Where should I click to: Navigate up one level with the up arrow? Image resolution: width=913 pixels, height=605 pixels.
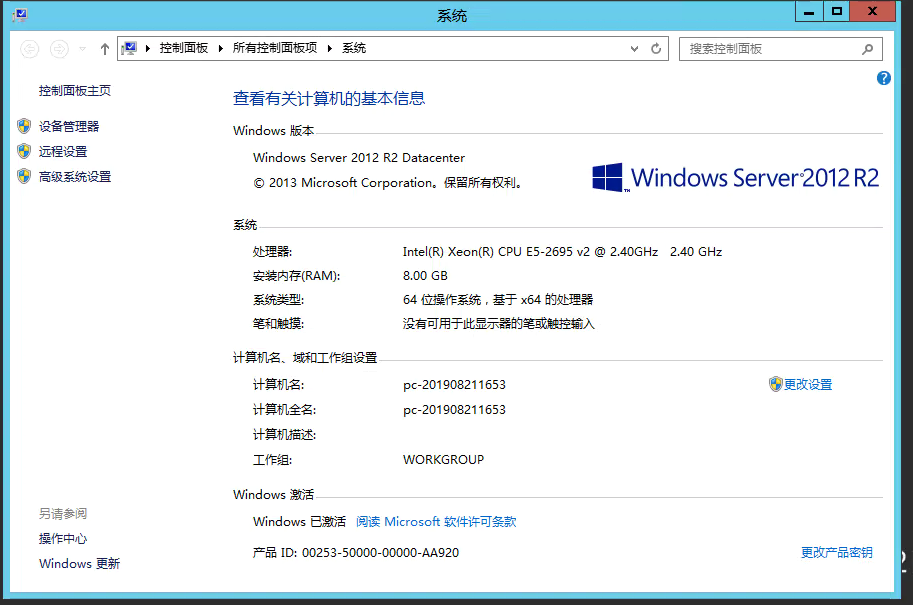point(104,48)
